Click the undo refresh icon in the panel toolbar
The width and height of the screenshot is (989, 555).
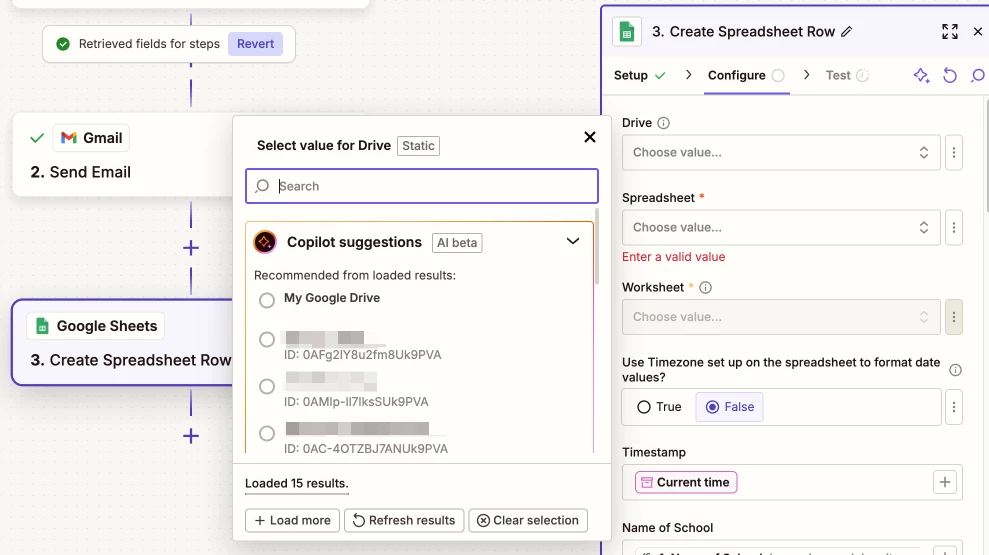coord(950,76)
